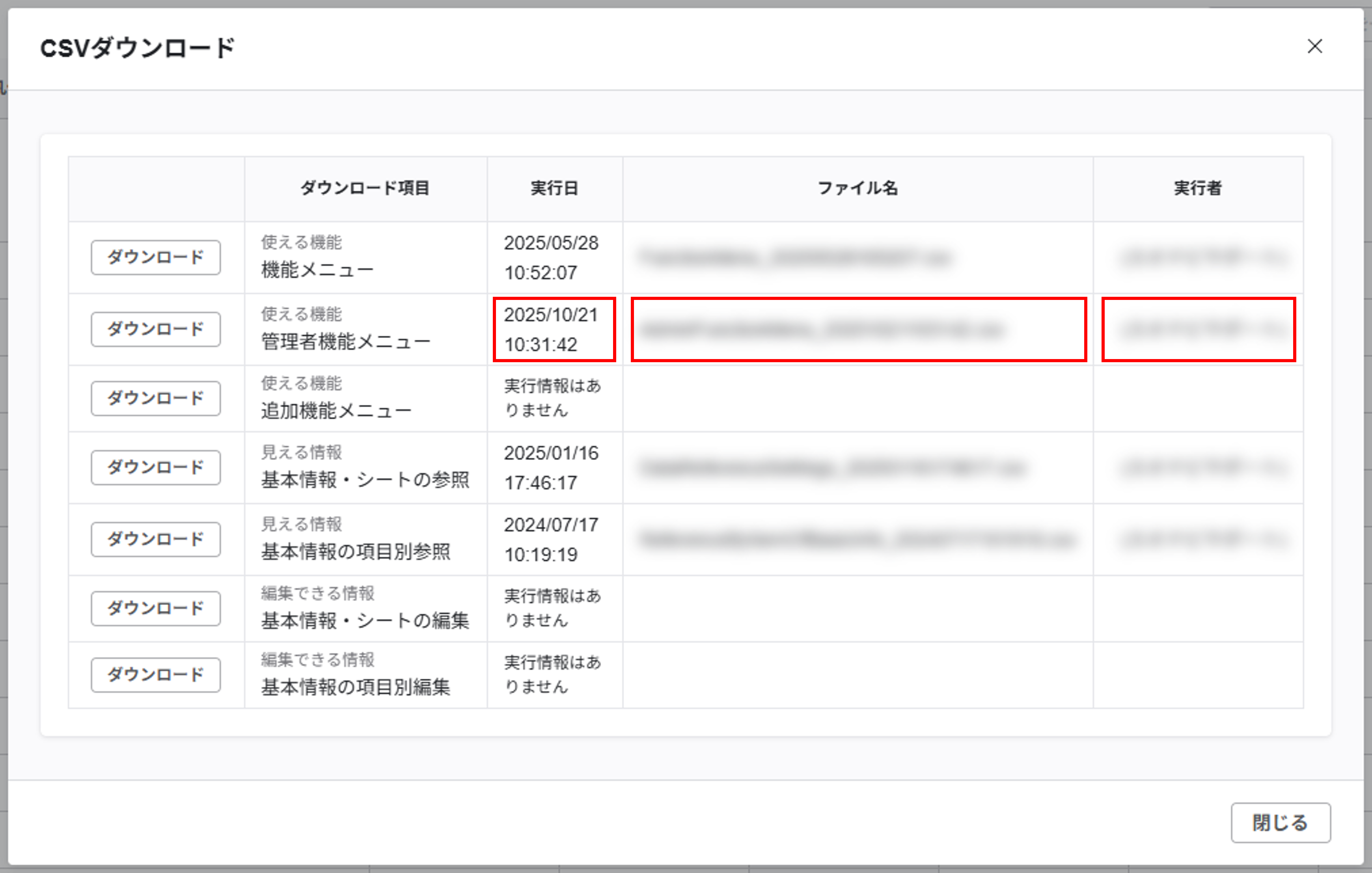The image size is (1372, 873).
Task: Click the blurred 実行者 entry for 機能メニュー
Action: pyautogui.click(x=1197, y=257)
